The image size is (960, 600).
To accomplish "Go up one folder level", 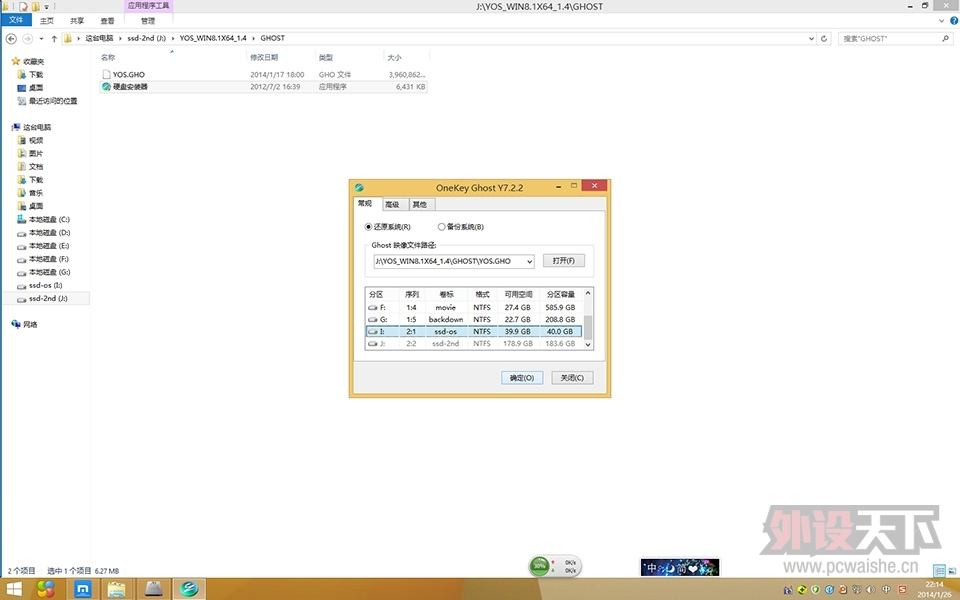I will [x=54, y=39].
